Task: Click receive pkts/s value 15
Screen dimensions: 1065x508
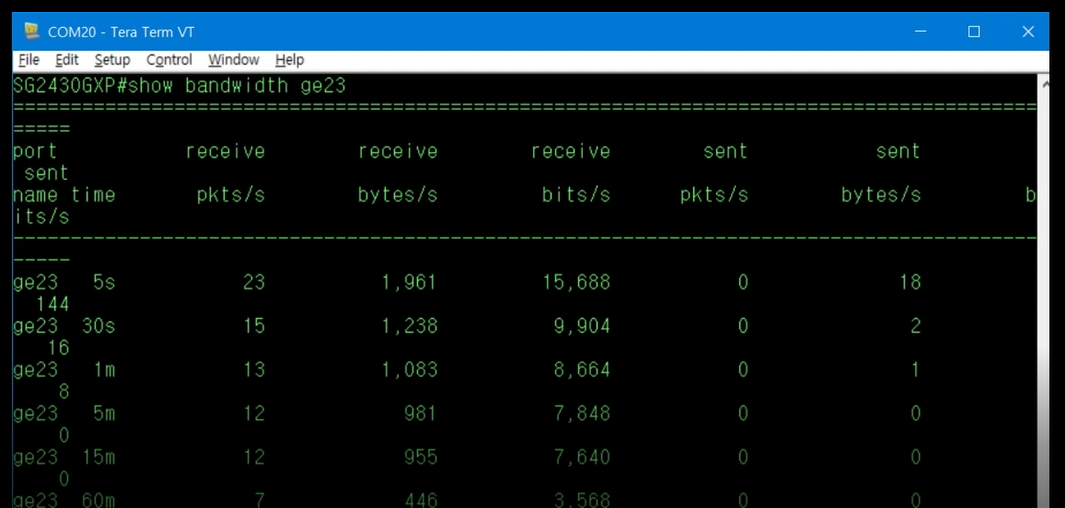Action: pos(254,326)
